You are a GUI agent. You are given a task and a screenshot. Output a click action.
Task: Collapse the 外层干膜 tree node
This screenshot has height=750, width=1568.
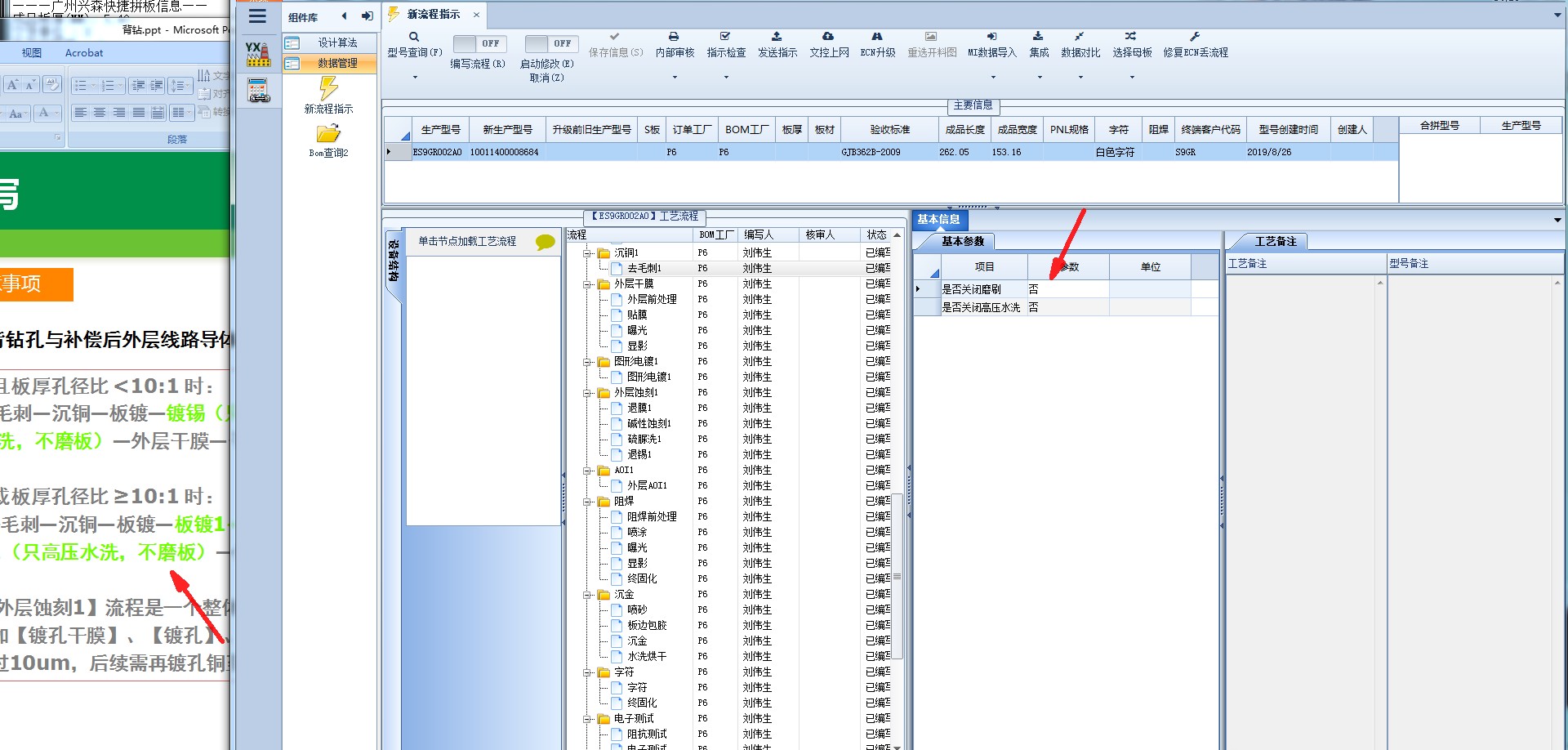(586, 284)
